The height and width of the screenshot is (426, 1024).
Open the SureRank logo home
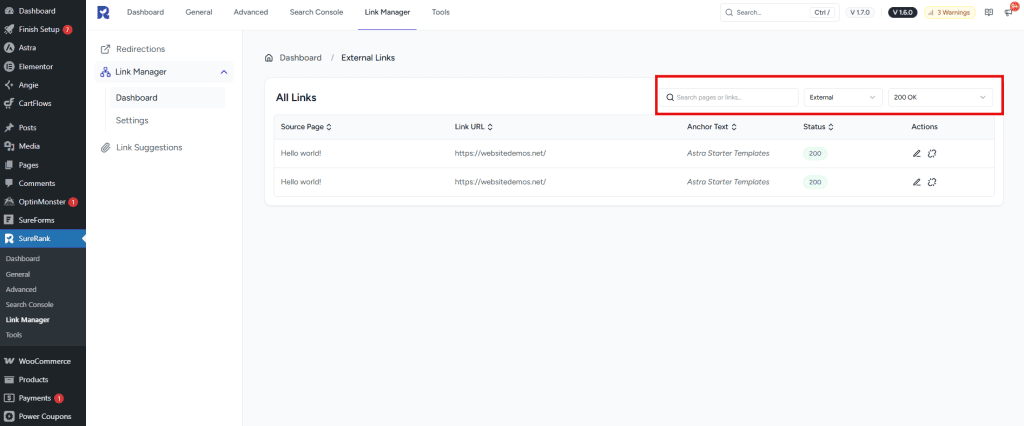pyautogui.click(x=103, y=12)
